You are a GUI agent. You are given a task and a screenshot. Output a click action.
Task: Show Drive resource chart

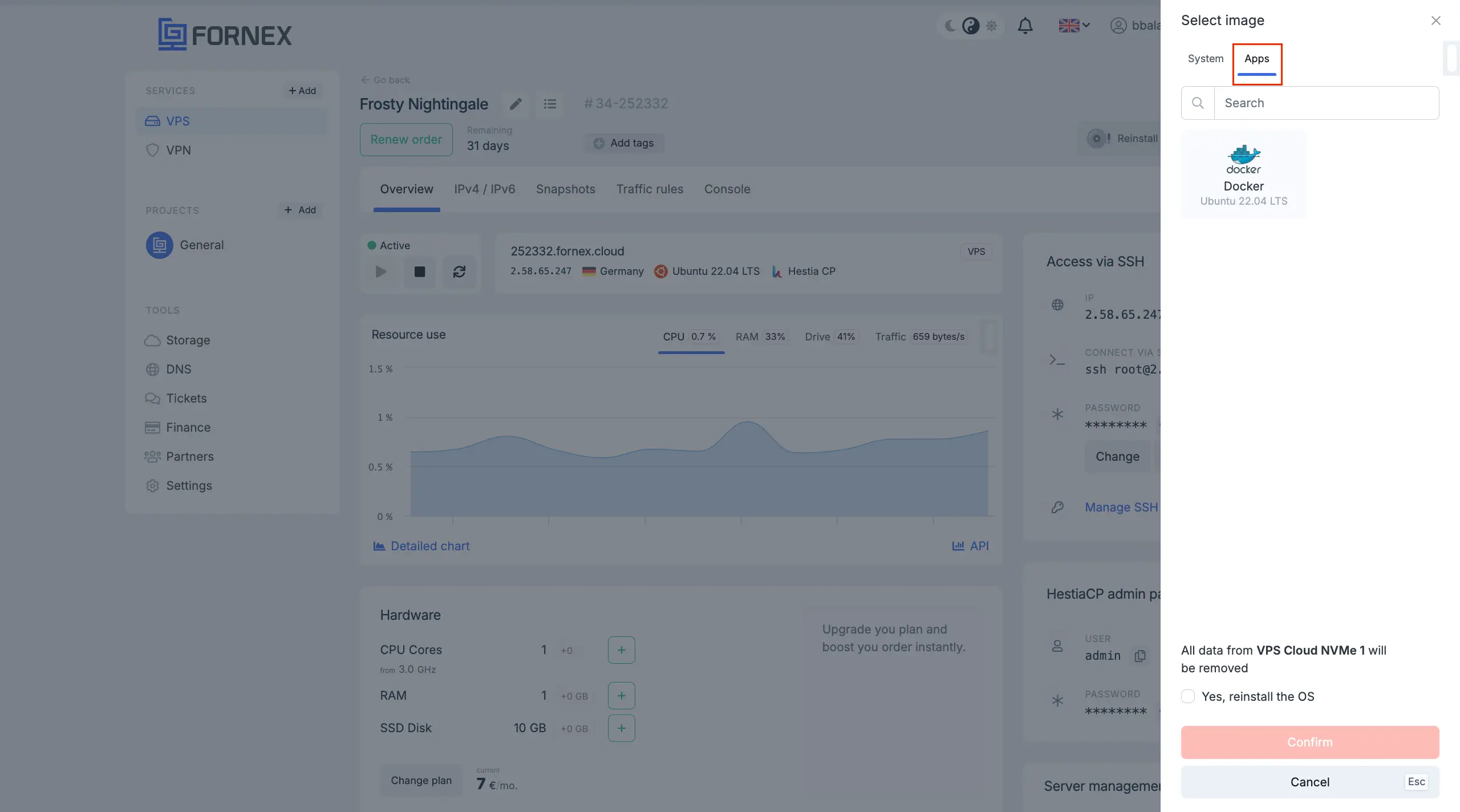tap(830, 337)
